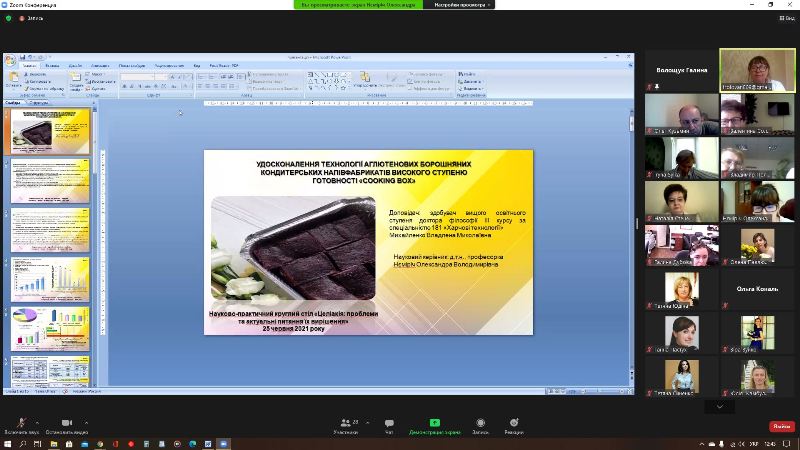This screenshot has width=800, height=450.
Task: Select Ольга Коваль participant tile
Action: coord(758,289)
